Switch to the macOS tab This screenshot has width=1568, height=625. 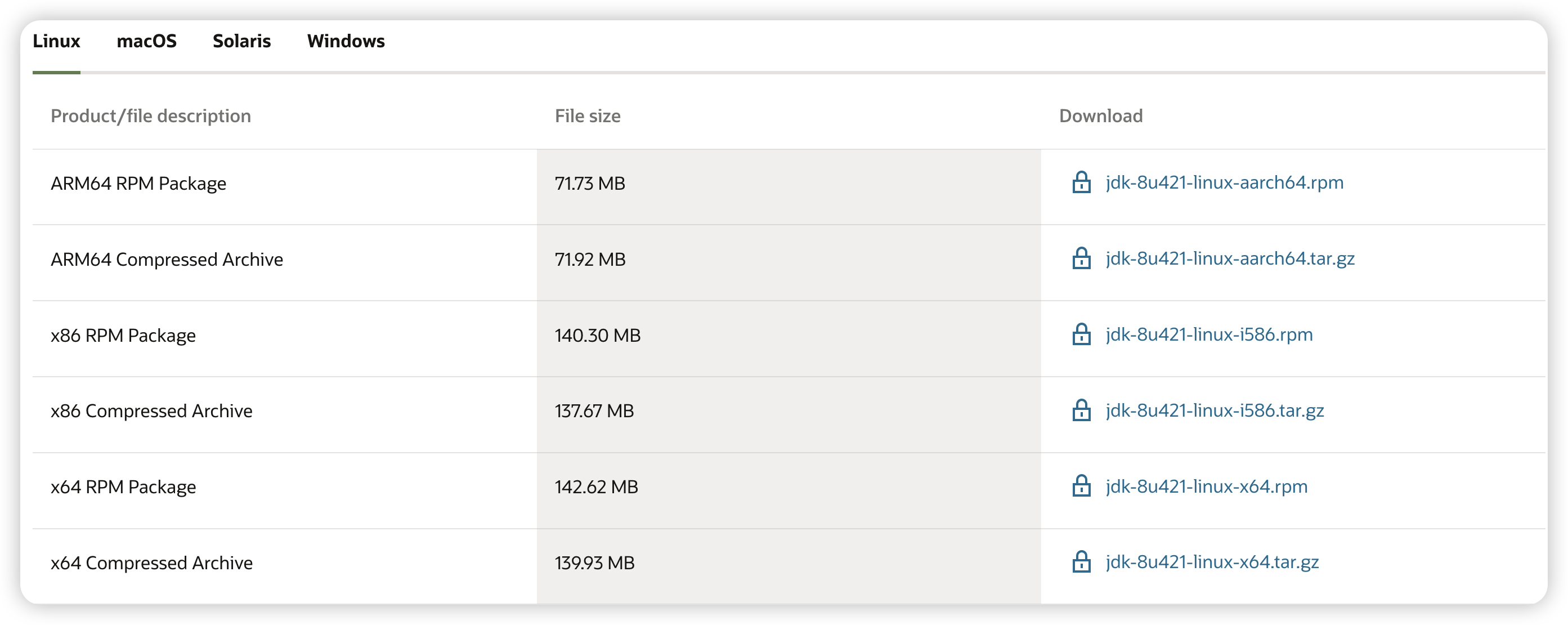pos(146,42)
